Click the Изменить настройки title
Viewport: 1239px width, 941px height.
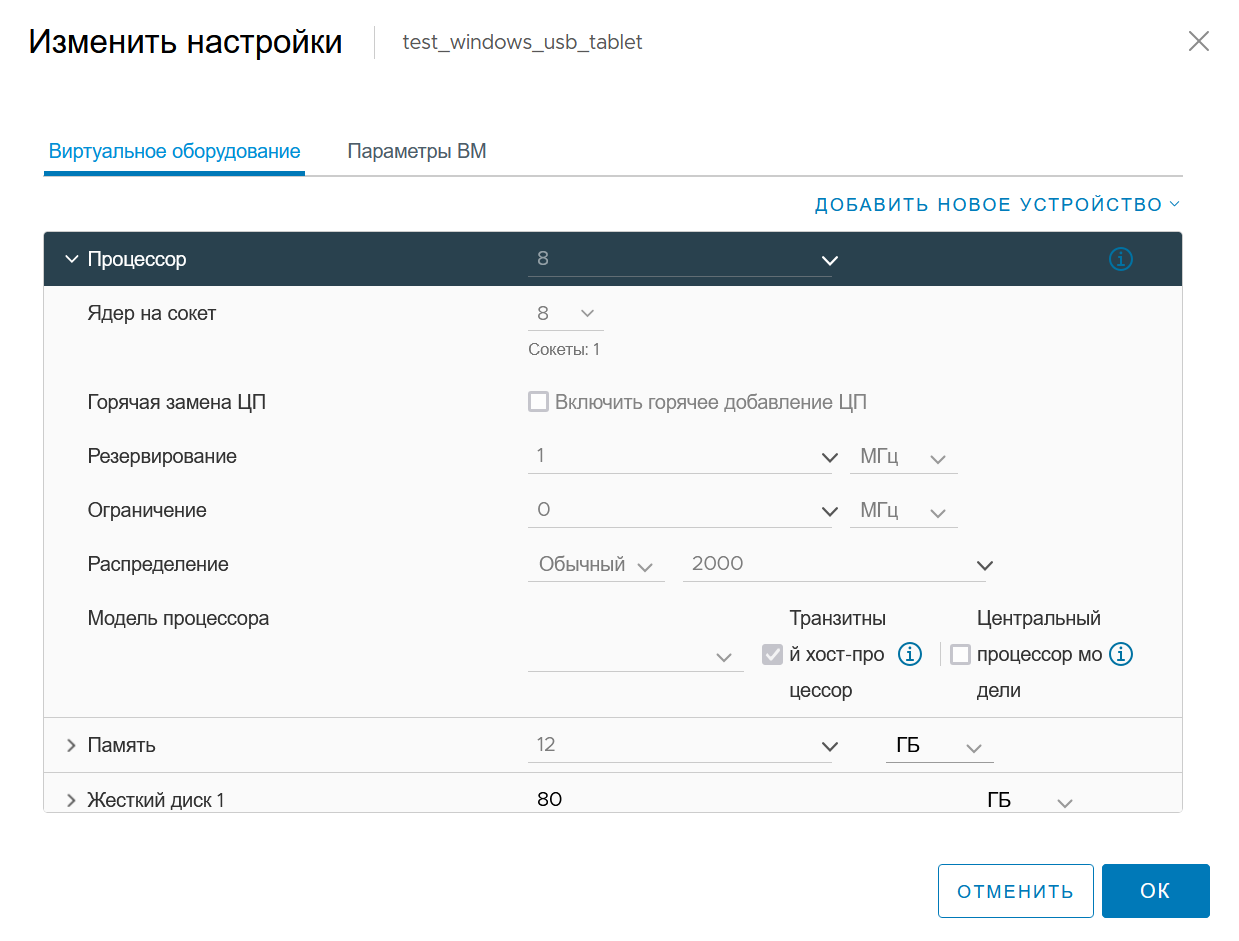click(x=186, y=42)
